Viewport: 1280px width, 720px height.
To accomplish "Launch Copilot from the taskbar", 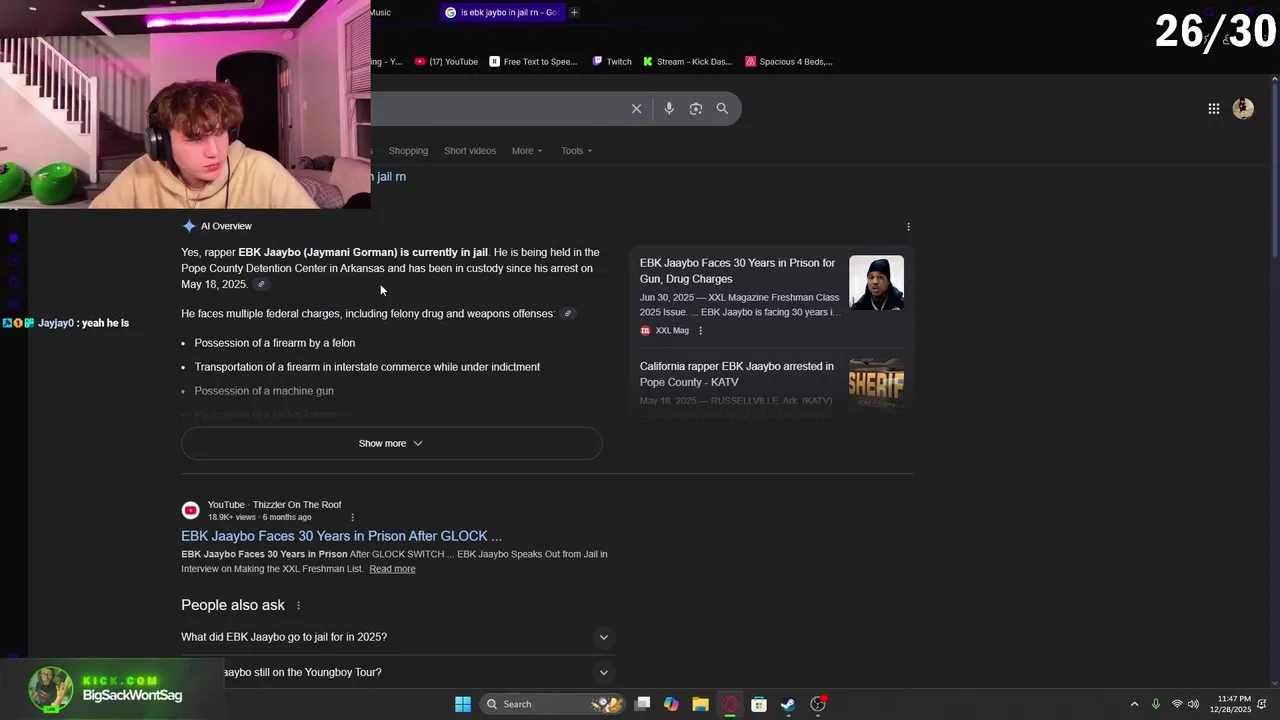I will (x=671, y=704).
